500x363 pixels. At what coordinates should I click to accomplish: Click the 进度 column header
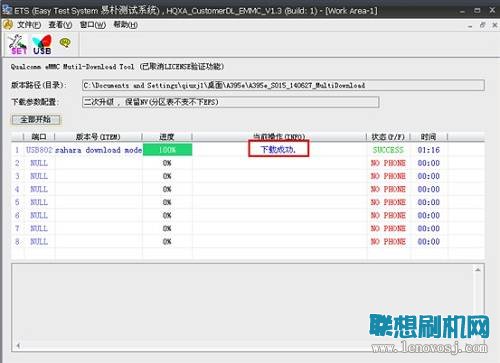[x=167, y=137]
